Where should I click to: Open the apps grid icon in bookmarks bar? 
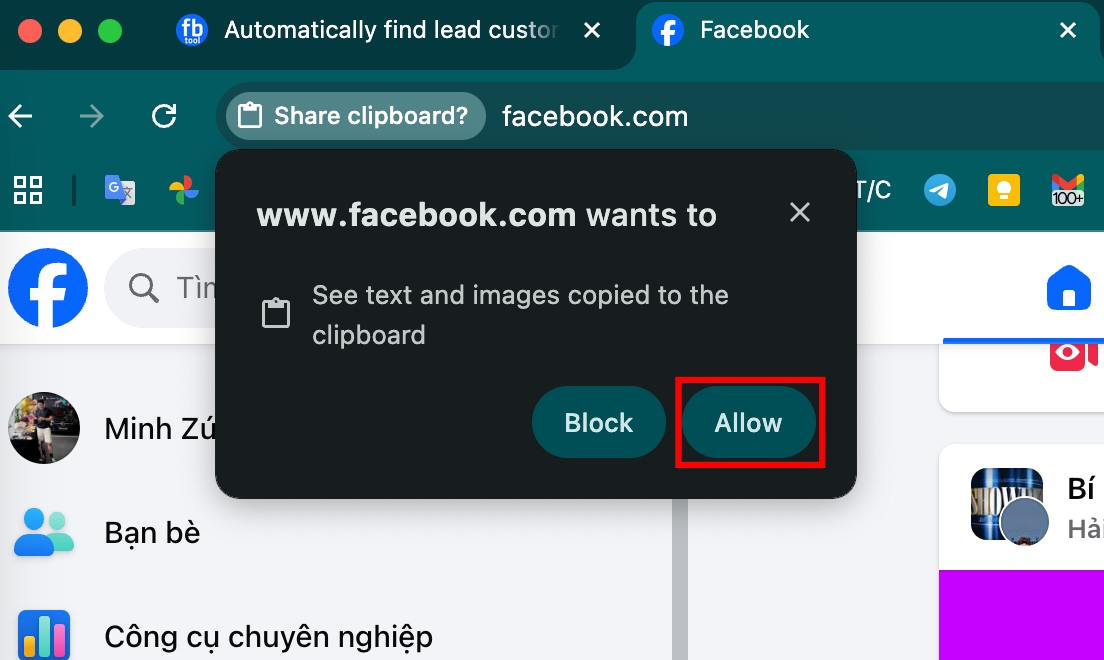point(28,190)
